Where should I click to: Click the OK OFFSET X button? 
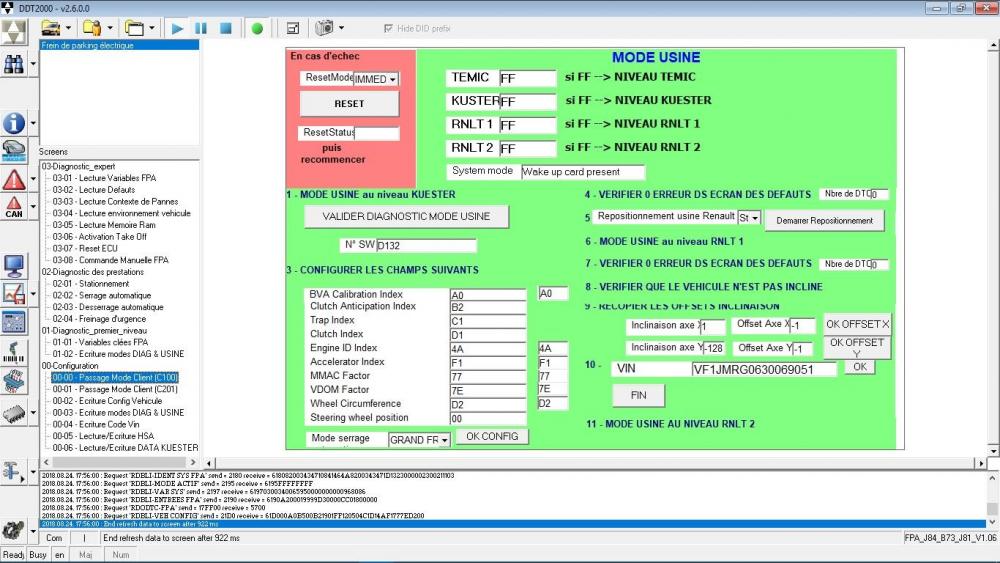click(x=857, y=324)
